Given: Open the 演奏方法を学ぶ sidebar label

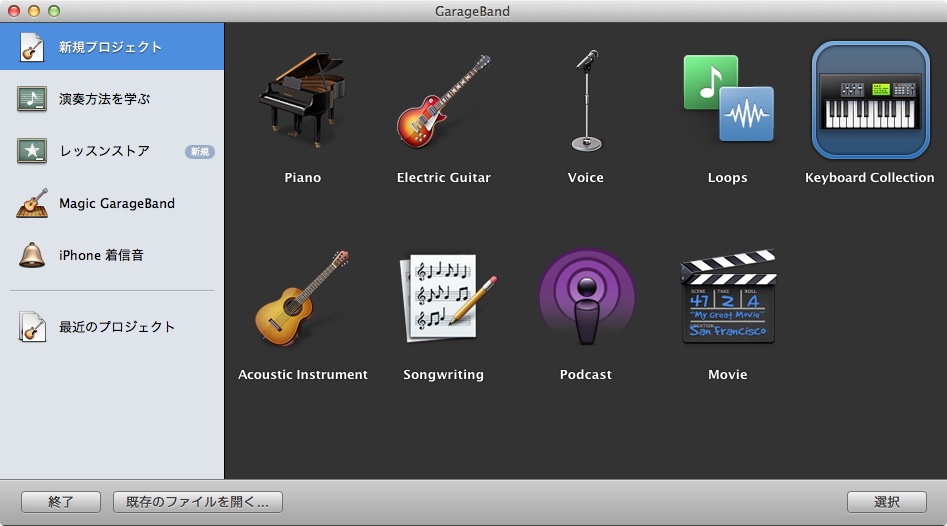Looking at the screenshot, I should tap(104, 99).
